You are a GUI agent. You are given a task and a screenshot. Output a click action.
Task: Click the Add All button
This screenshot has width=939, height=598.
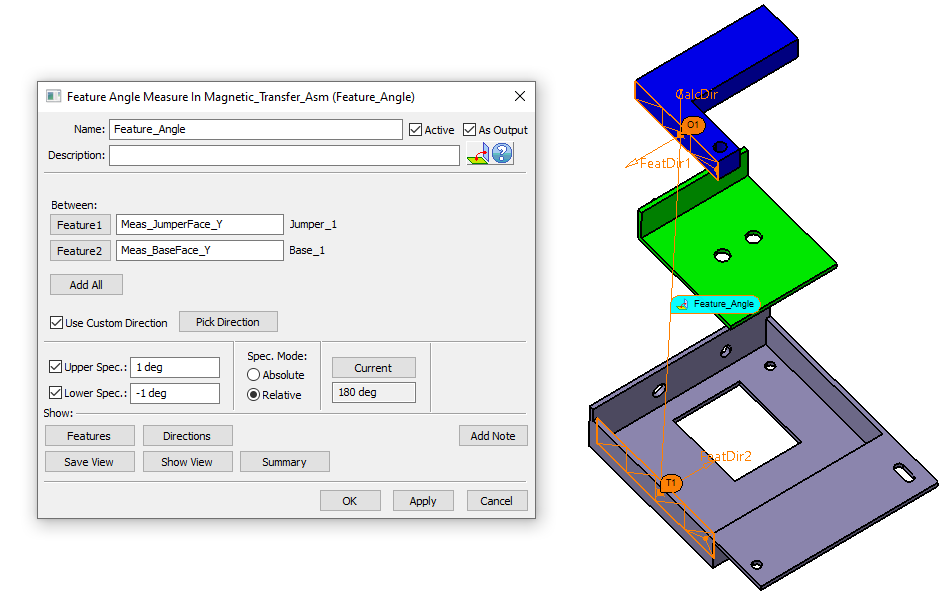click(x=86, y=285)
